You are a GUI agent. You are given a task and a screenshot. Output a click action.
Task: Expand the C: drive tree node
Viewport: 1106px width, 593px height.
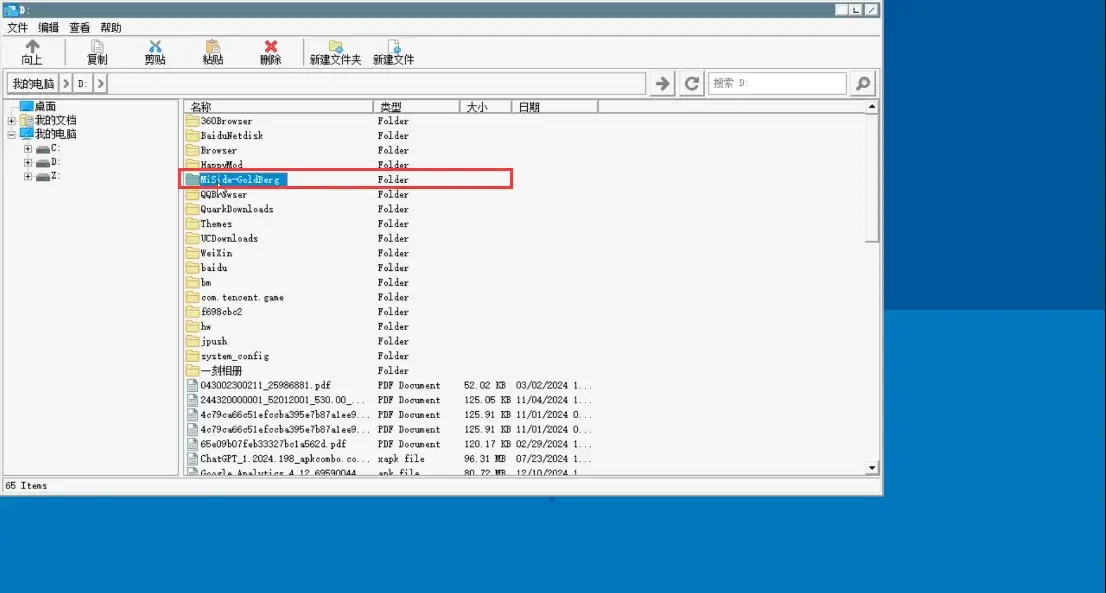(28, 148)
